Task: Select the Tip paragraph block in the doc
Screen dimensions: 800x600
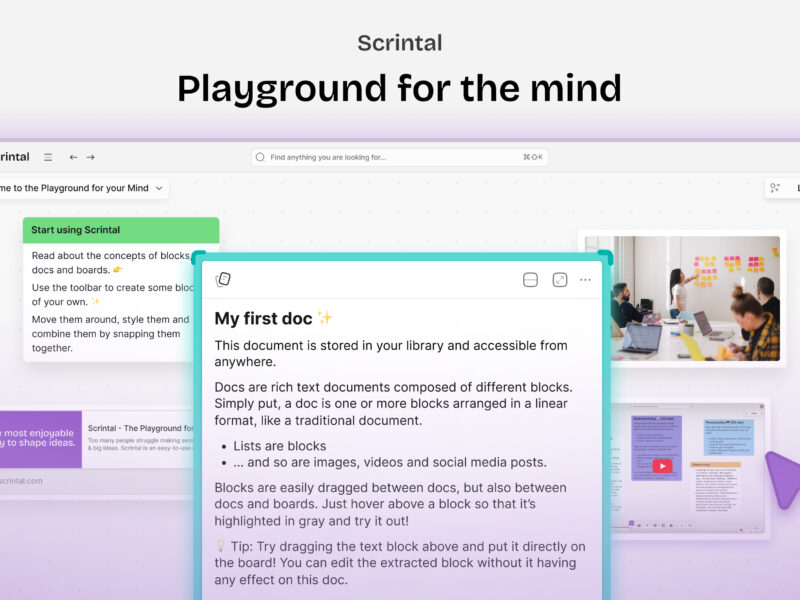Action: (x=400, y=564)
